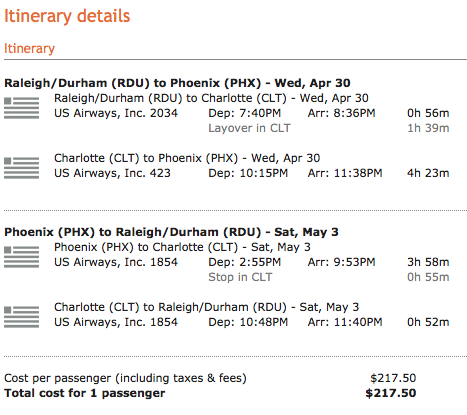Click US Airways, Inc. 2034 flight text
The image size is (467, 415).
tap(116, 113)
